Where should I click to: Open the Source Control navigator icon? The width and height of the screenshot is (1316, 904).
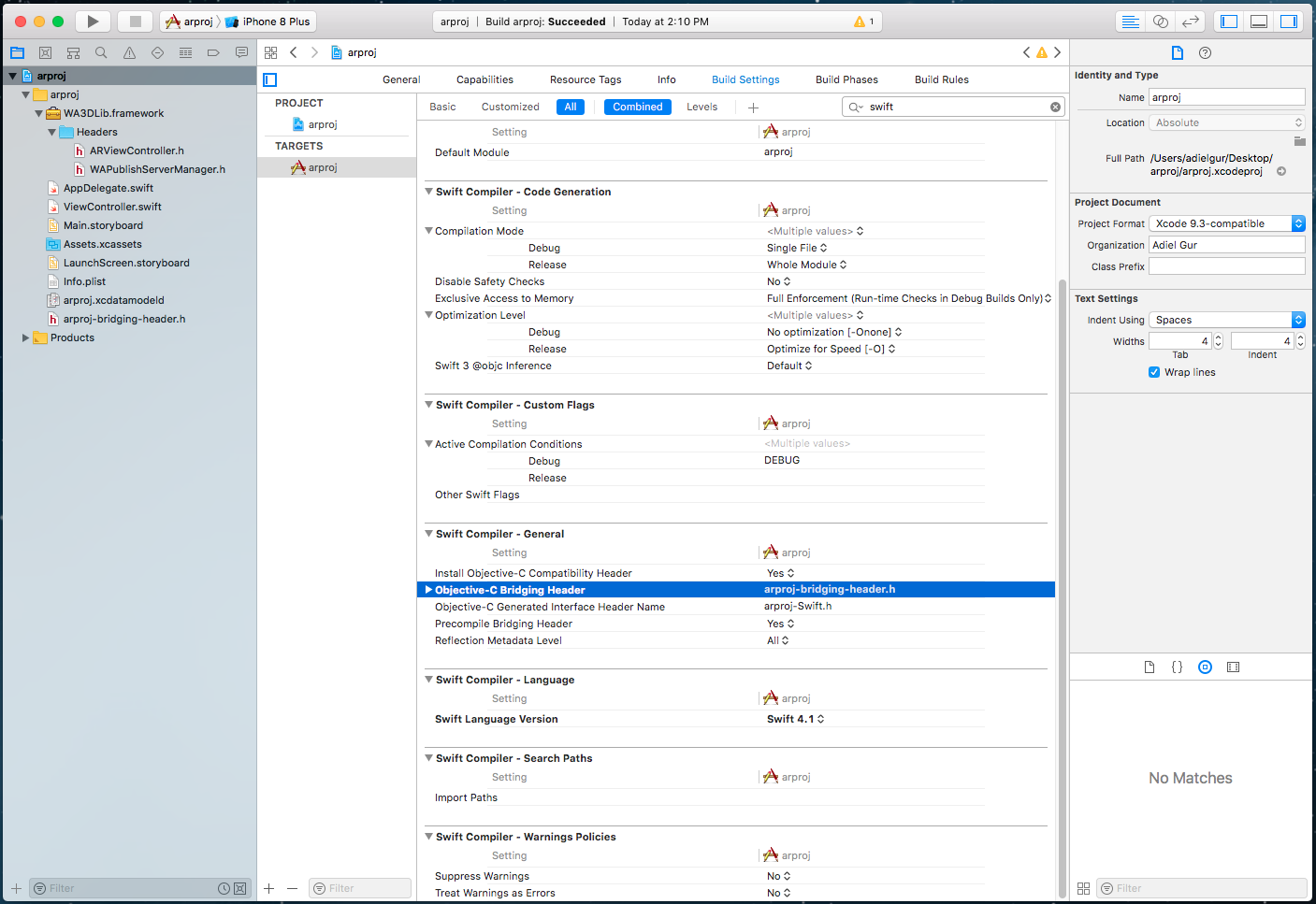point(45,53)
